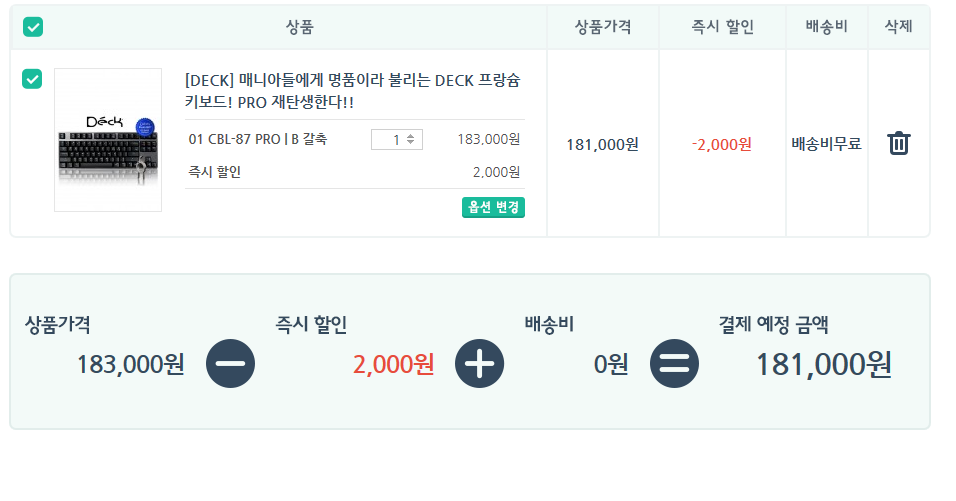This screenshot has width=956, height=501.
Task: Decrease quantity with the stepper down arrow
Action: coord(410,143)
